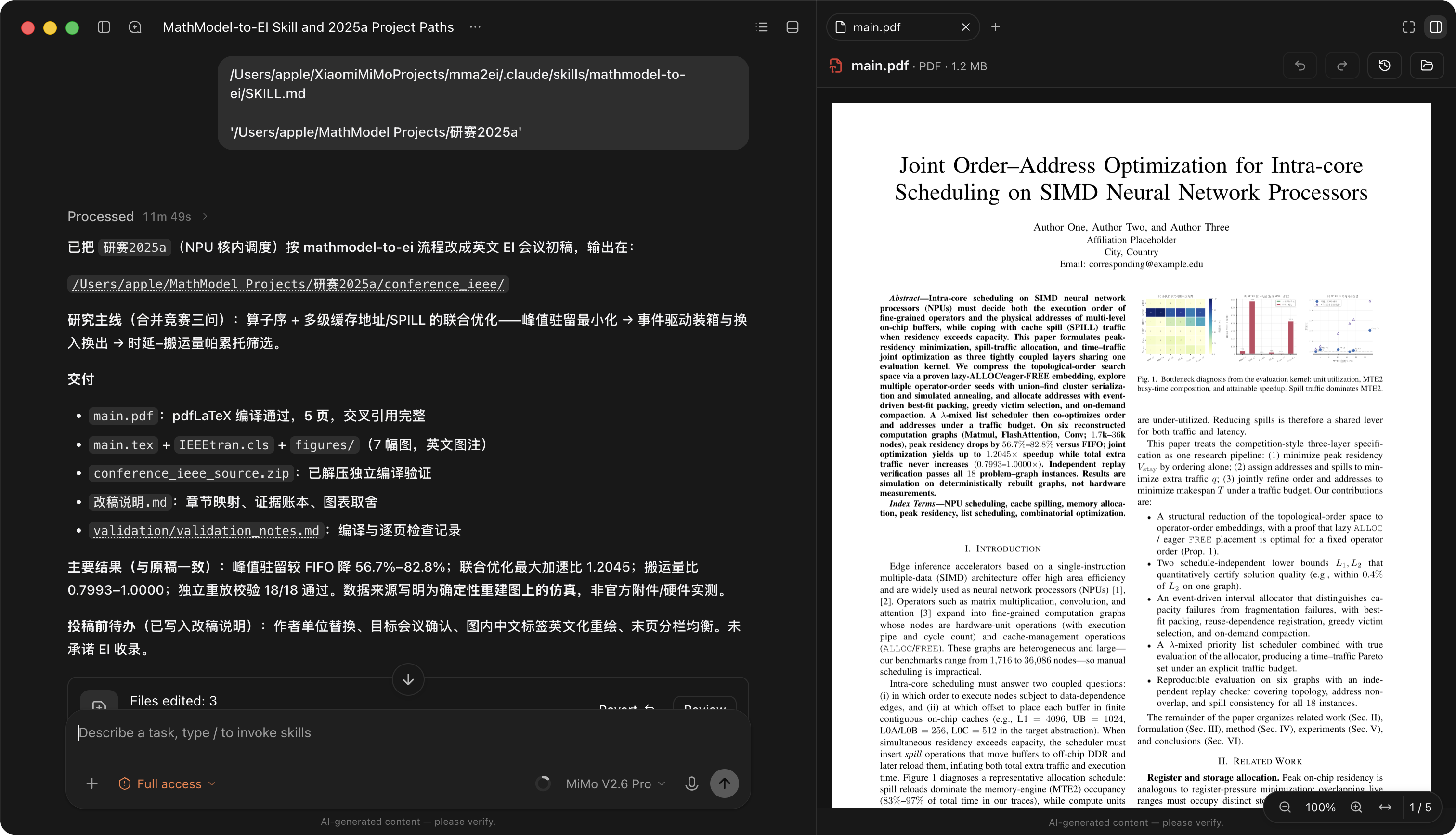This screenshot has height=835, width=1456.
Task: Jump to bottom of conversation arrow
Action: [x=408, y=679]
